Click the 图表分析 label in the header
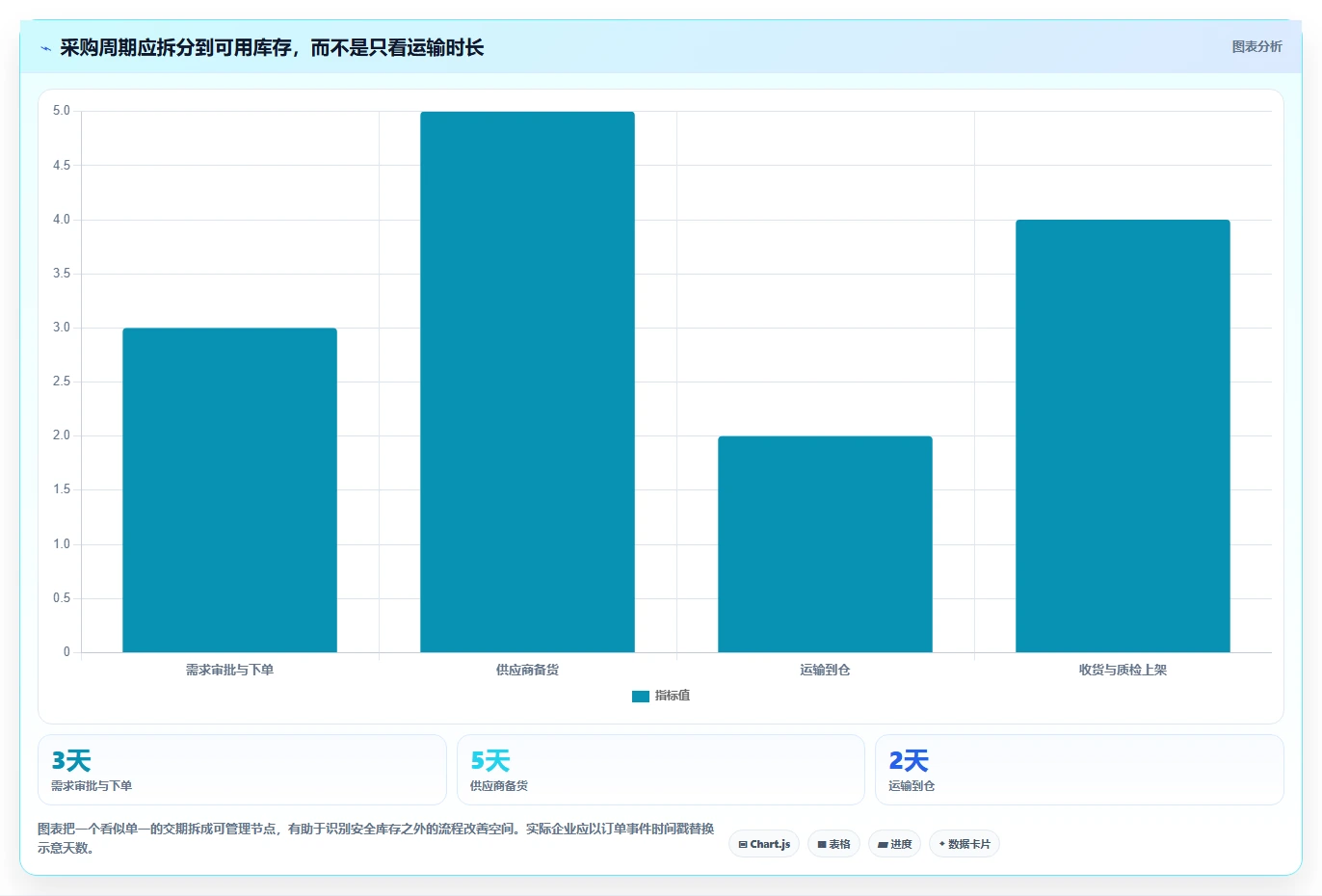The width and height of the screenshot is (1322, 896). click(1256, 46)
